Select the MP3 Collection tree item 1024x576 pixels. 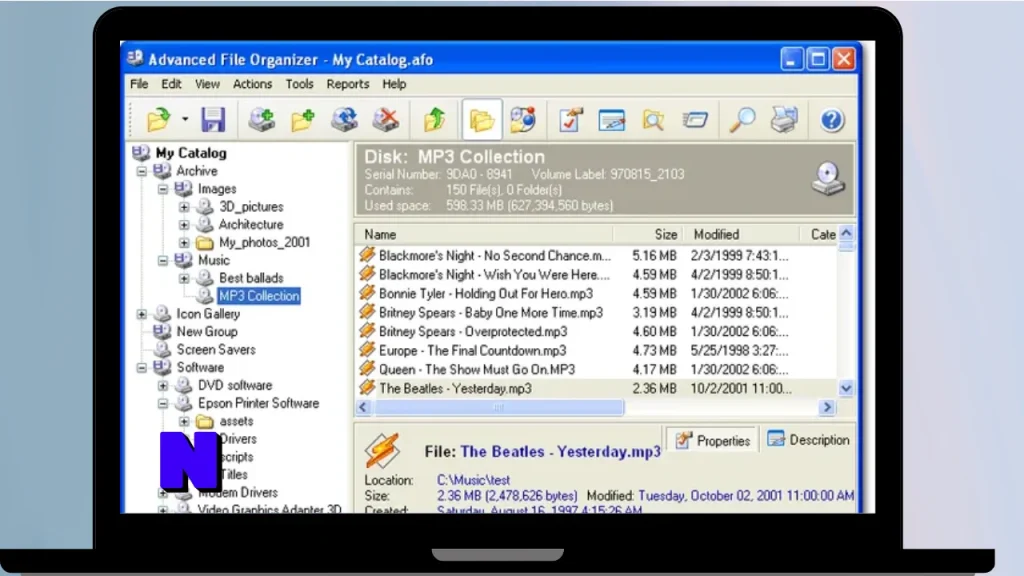(259, 296)
